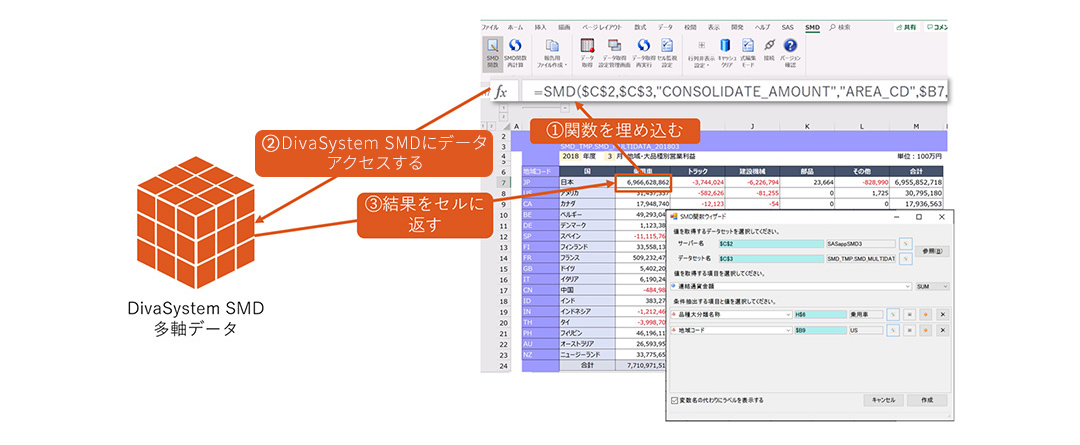The image size is (1080, 445).
Task: Delete the 品種大分類名称 condition row with X
Action: point(943,314)
